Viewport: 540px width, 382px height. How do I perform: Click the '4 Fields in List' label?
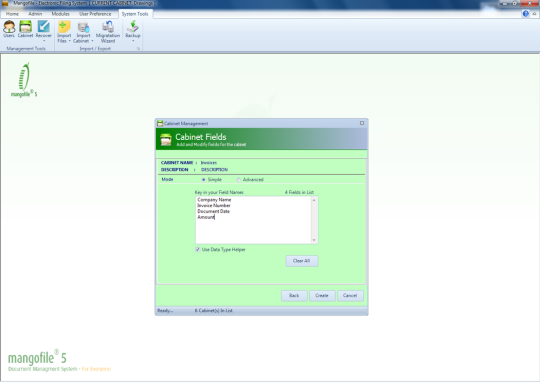(299, 192)
